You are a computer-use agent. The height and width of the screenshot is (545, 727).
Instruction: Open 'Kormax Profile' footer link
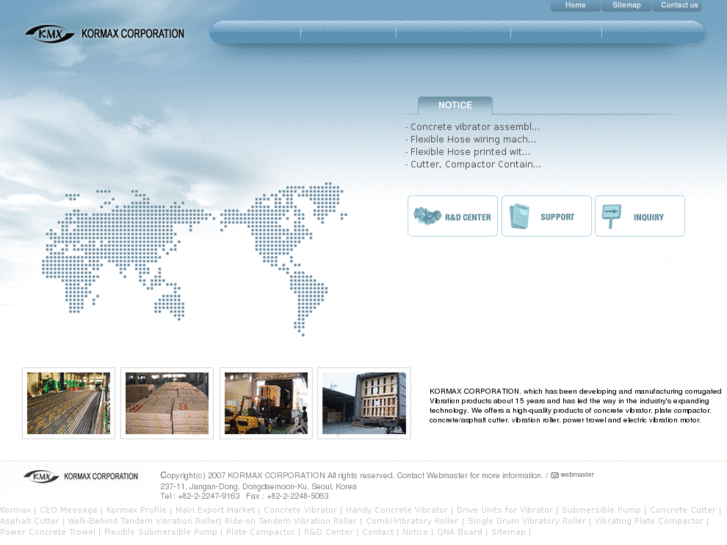coord(136,510)
